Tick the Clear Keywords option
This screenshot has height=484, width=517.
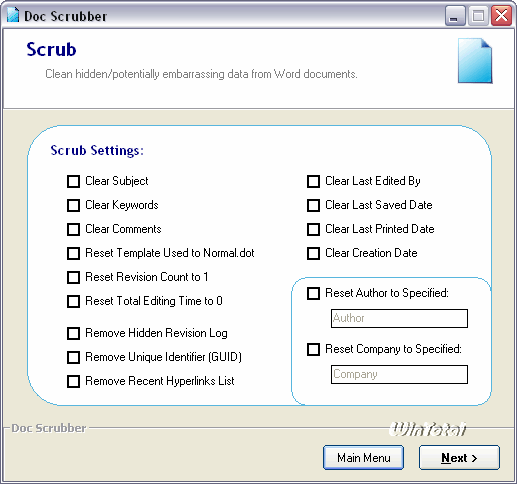point(73,206)
